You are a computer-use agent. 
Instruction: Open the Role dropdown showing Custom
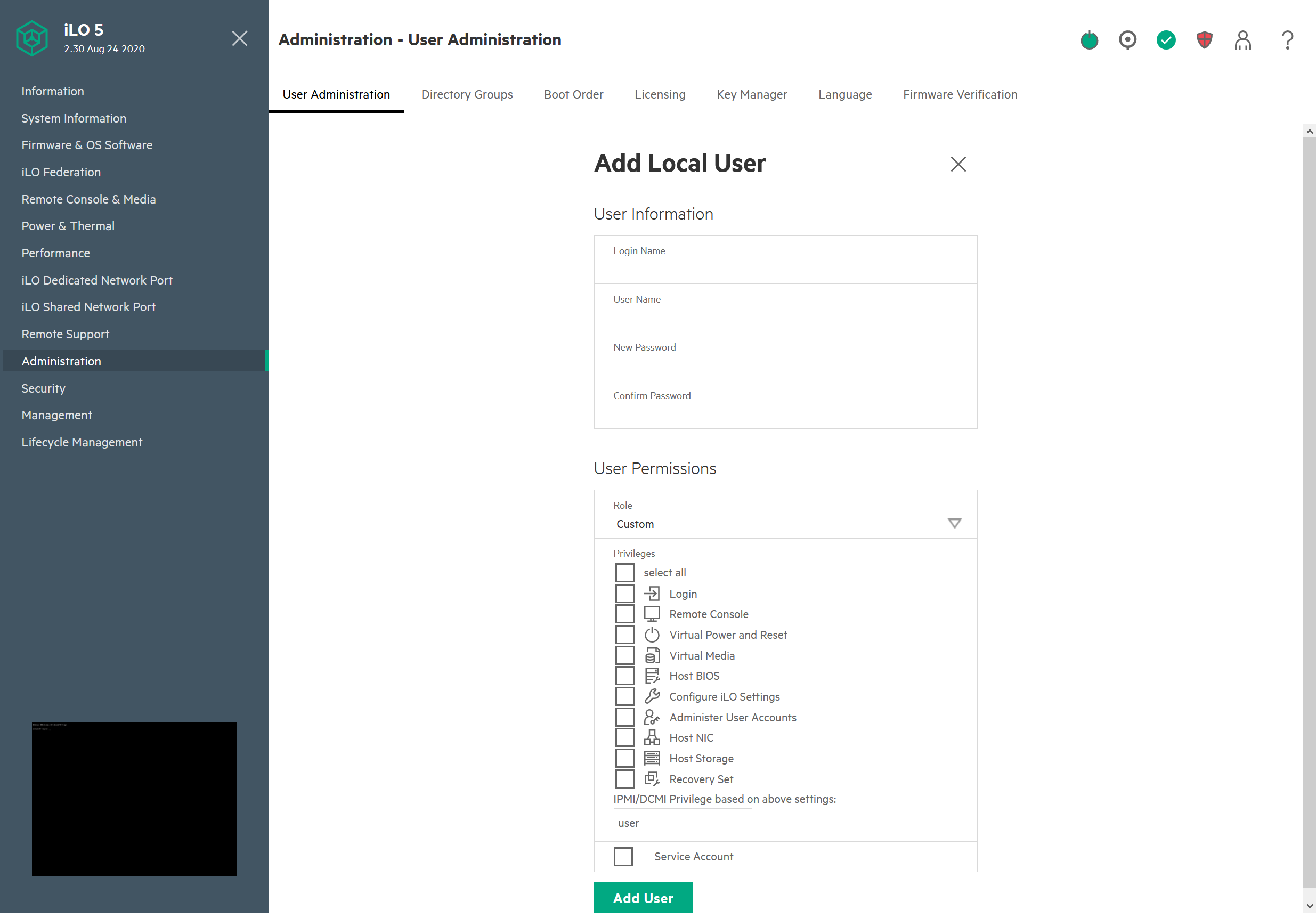click(785, 523)
